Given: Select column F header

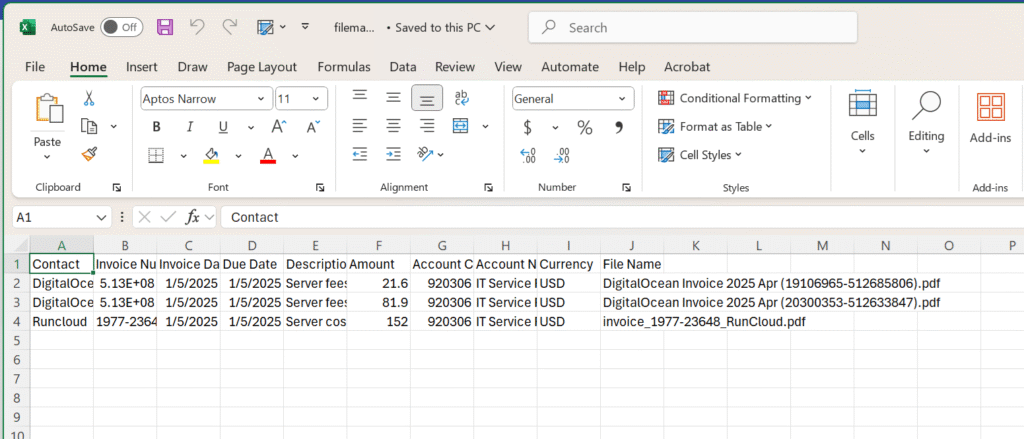Looking at the screenshot, I should point(379,246).
